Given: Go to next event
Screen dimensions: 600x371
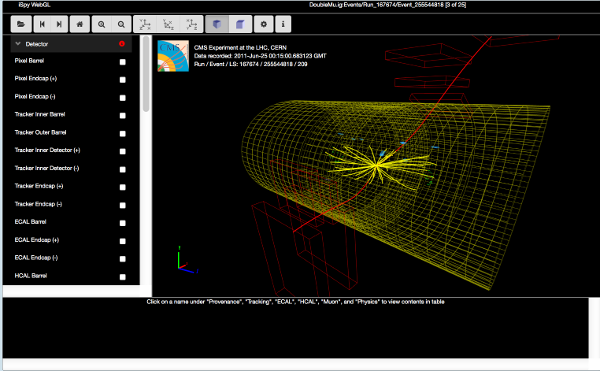Looking at the screenshot, I should pos(59,24).
